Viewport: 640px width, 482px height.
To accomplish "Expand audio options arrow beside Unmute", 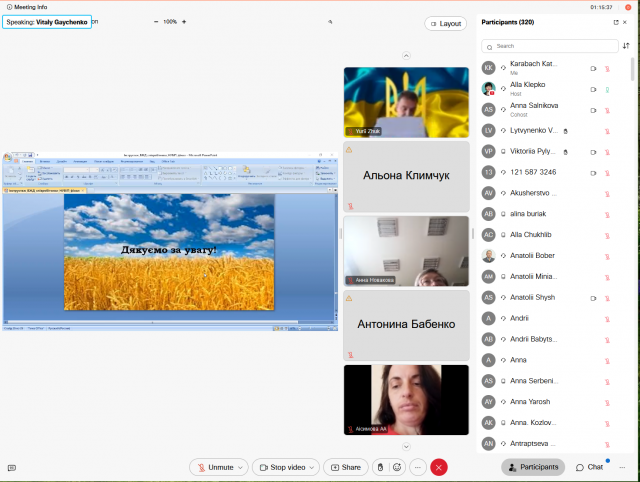I will (241, 467).
